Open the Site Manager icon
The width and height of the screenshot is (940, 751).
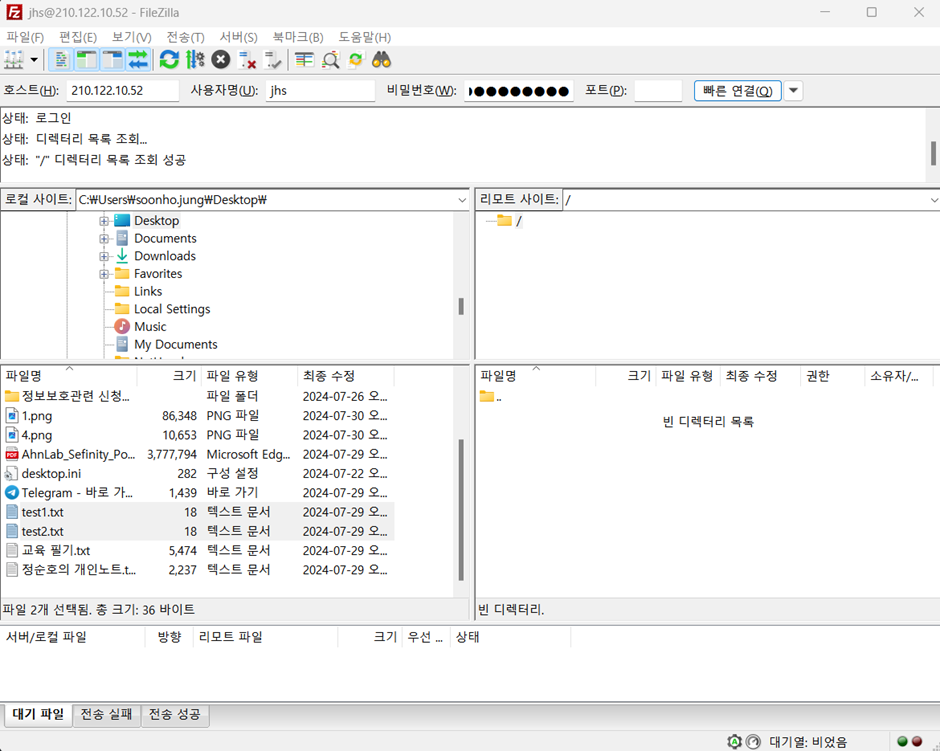[14, 60]
